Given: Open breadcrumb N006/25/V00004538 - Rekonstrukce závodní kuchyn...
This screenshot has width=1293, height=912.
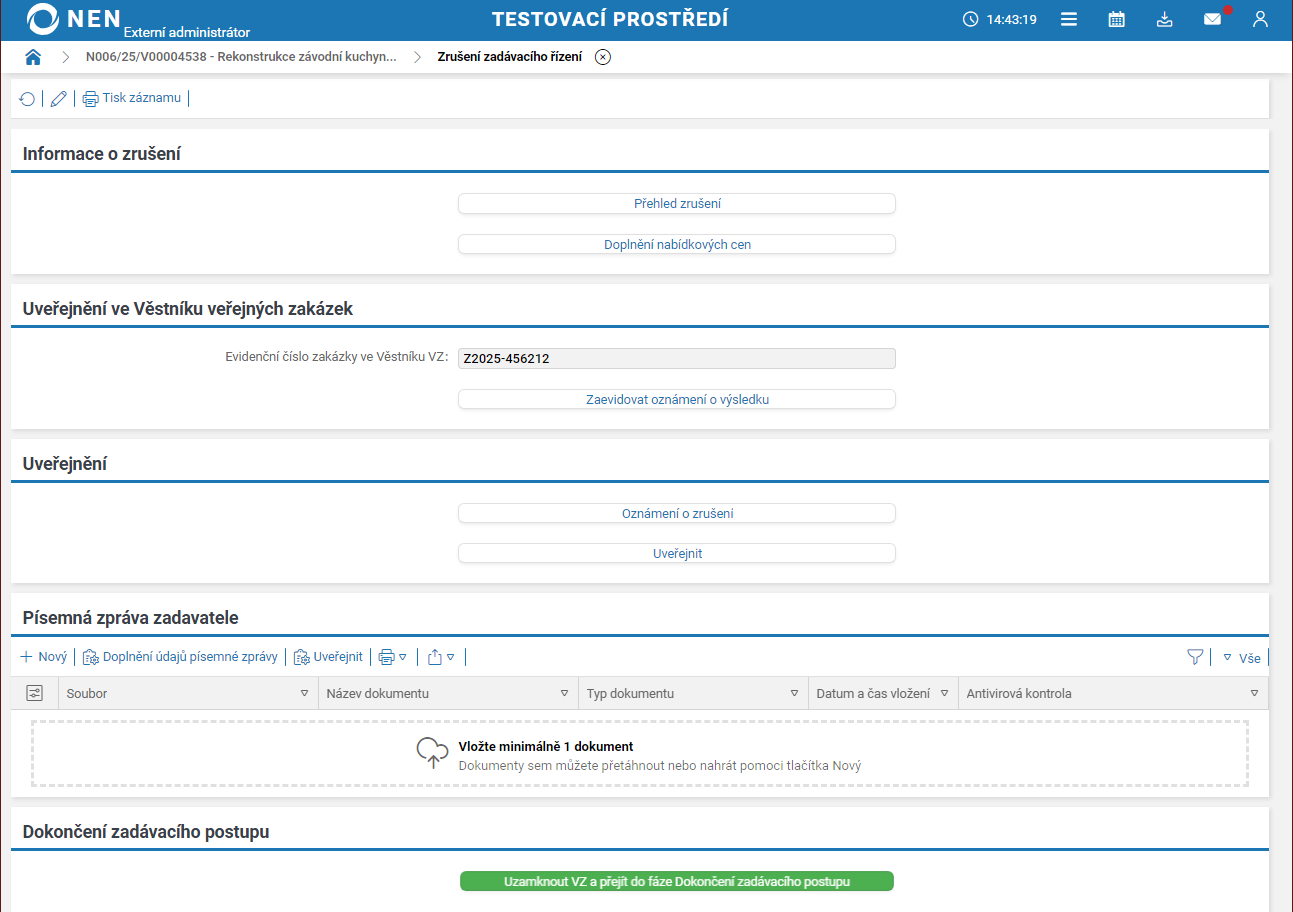Looking at the screenshot, I should pos(241,57).
